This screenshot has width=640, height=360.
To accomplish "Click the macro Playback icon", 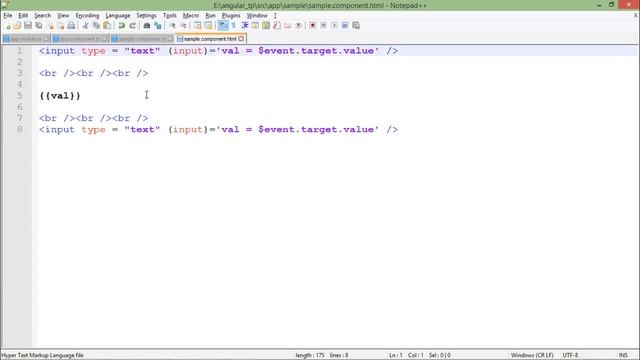I will (x=334, y=26).
